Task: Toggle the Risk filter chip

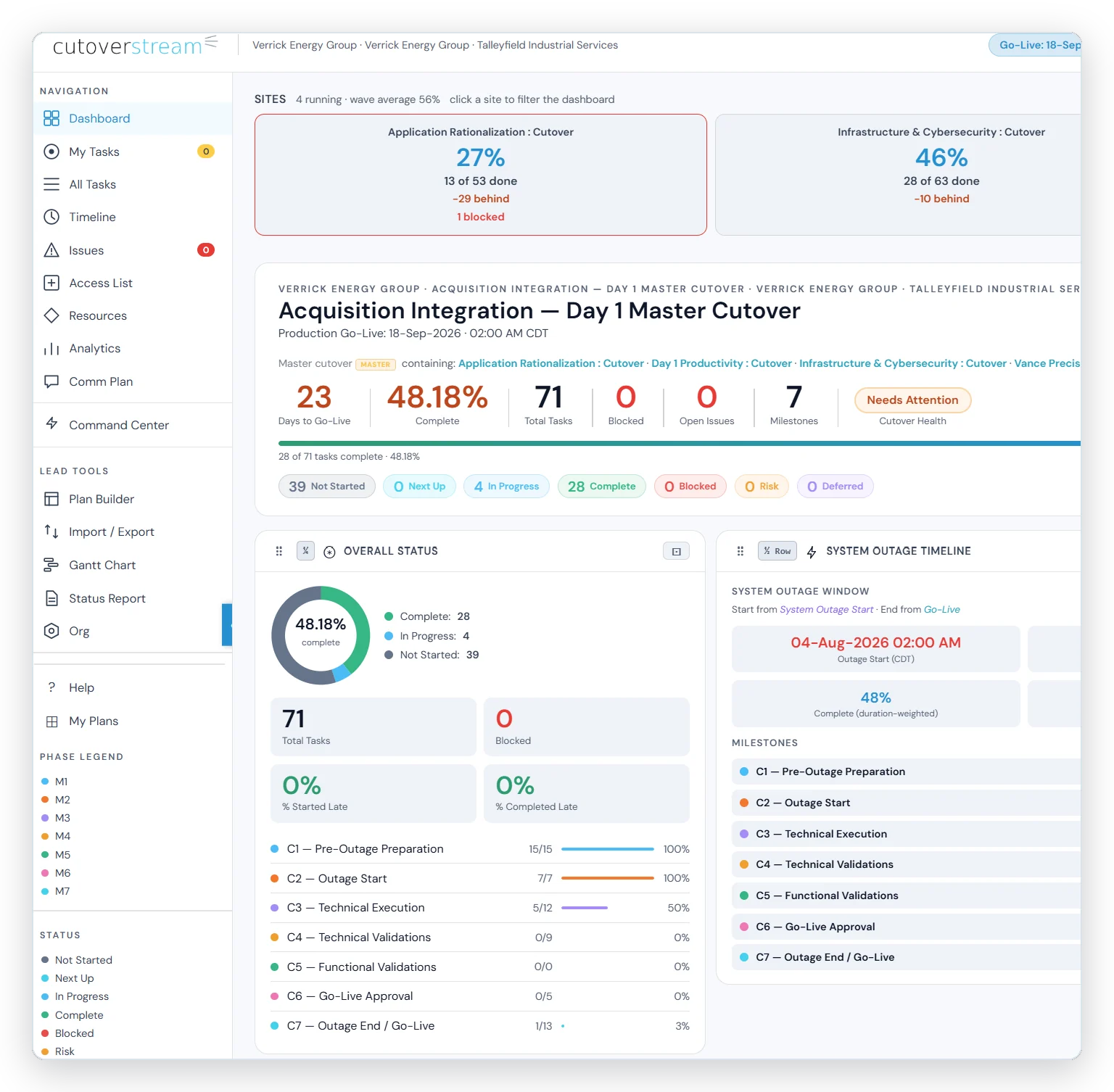Action: [x=762, y=487]
